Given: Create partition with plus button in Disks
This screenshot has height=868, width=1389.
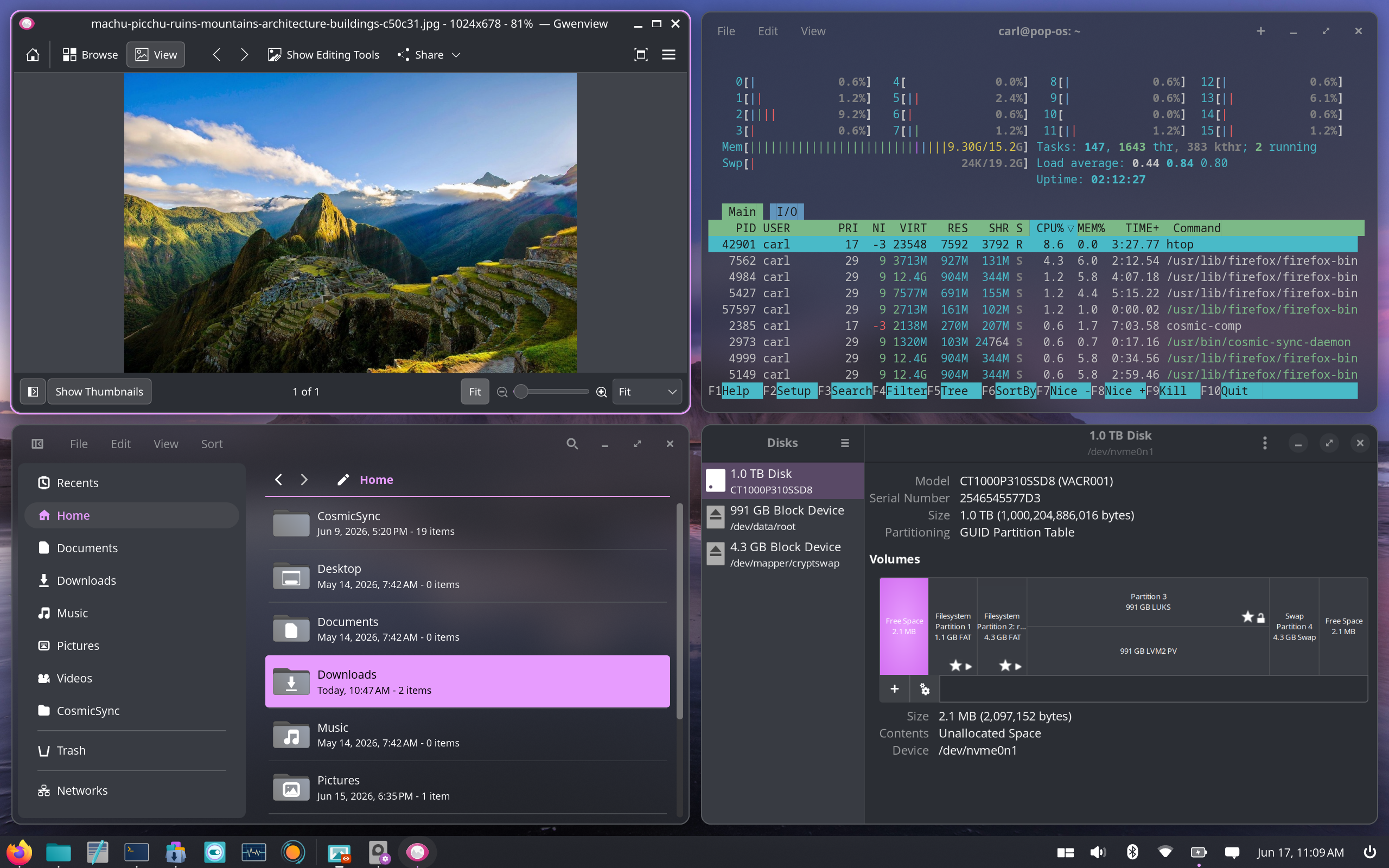Looking at the screenshot, I should [894, 688].
